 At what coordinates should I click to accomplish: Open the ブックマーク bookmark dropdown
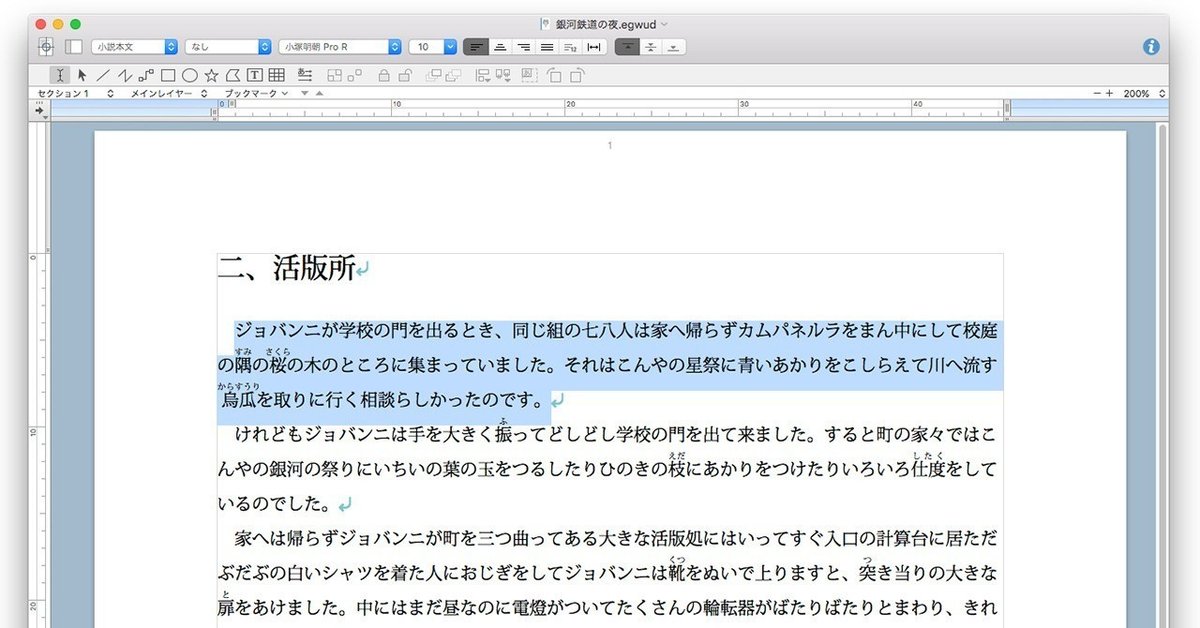(x=256, y=93)
